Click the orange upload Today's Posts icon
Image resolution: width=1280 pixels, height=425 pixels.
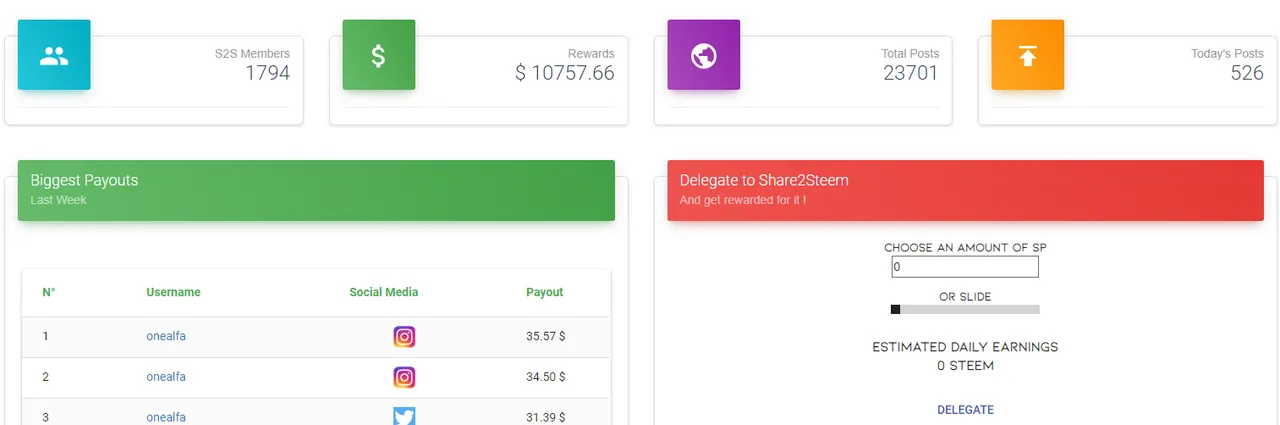click(1028, 55)
